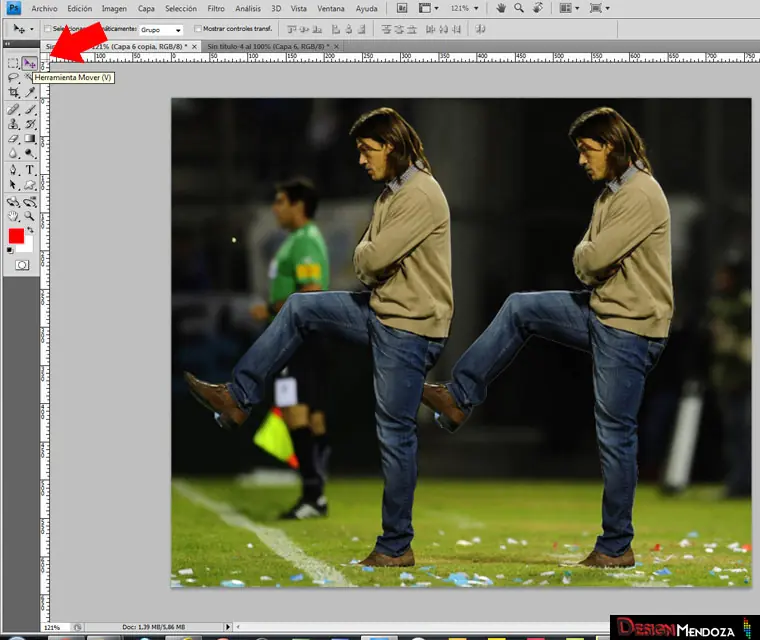Toggle Quick Mask mode

22,265
